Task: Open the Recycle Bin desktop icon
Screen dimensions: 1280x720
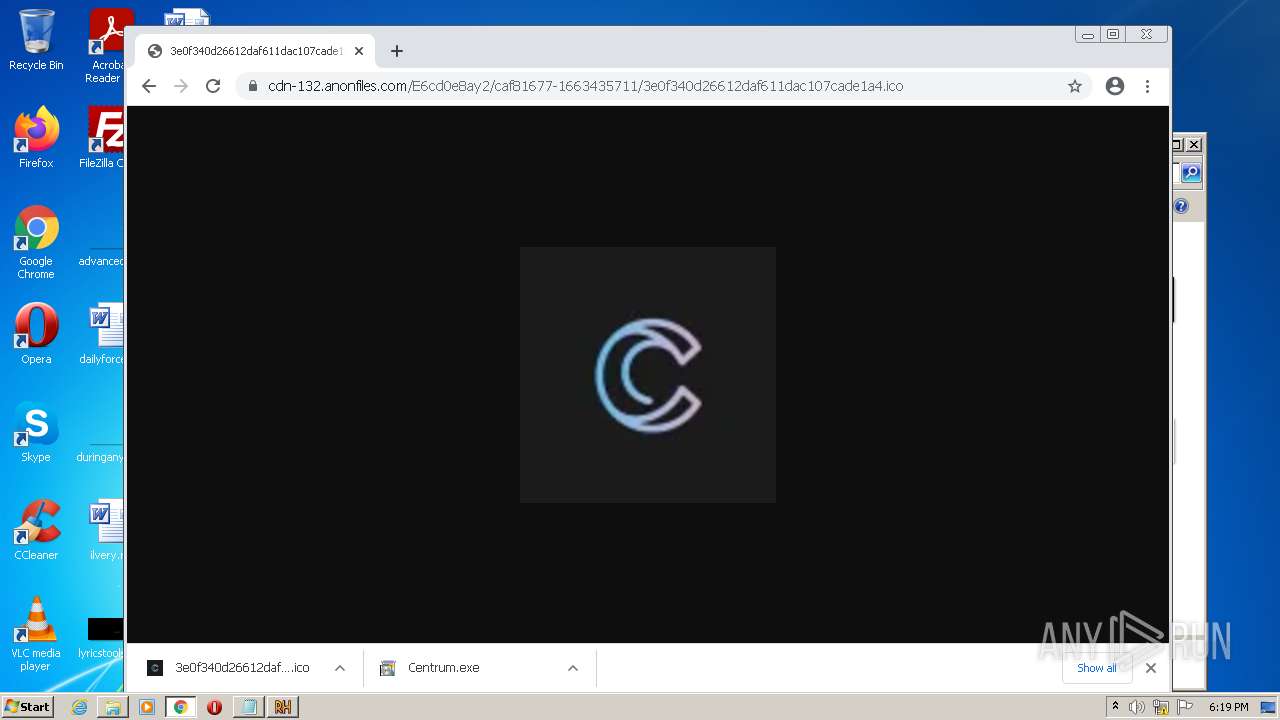Action: click(36, 40)
